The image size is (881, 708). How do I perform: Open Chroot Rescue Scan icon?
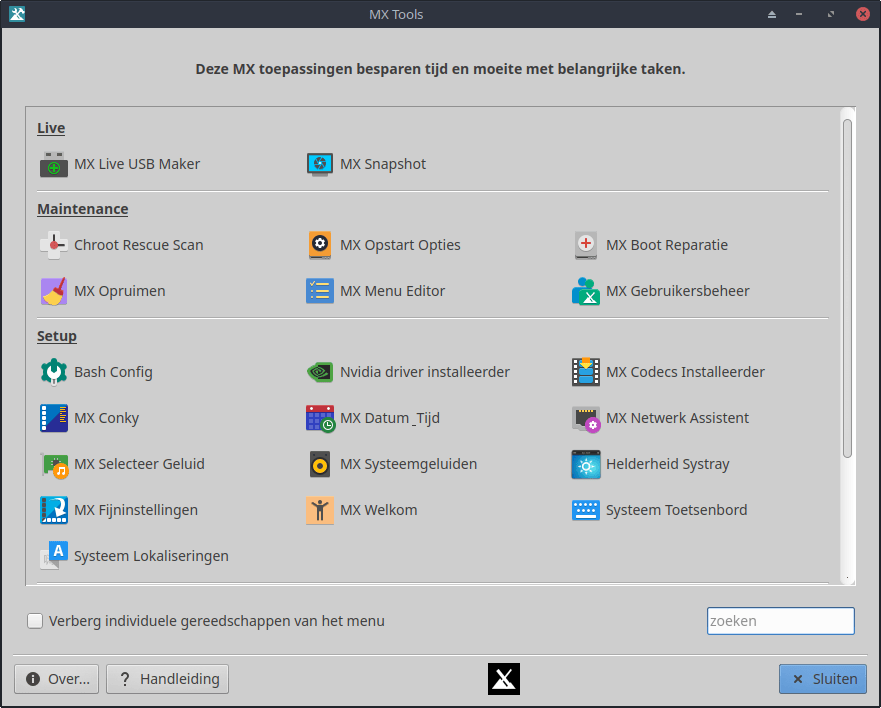point(54,245)
